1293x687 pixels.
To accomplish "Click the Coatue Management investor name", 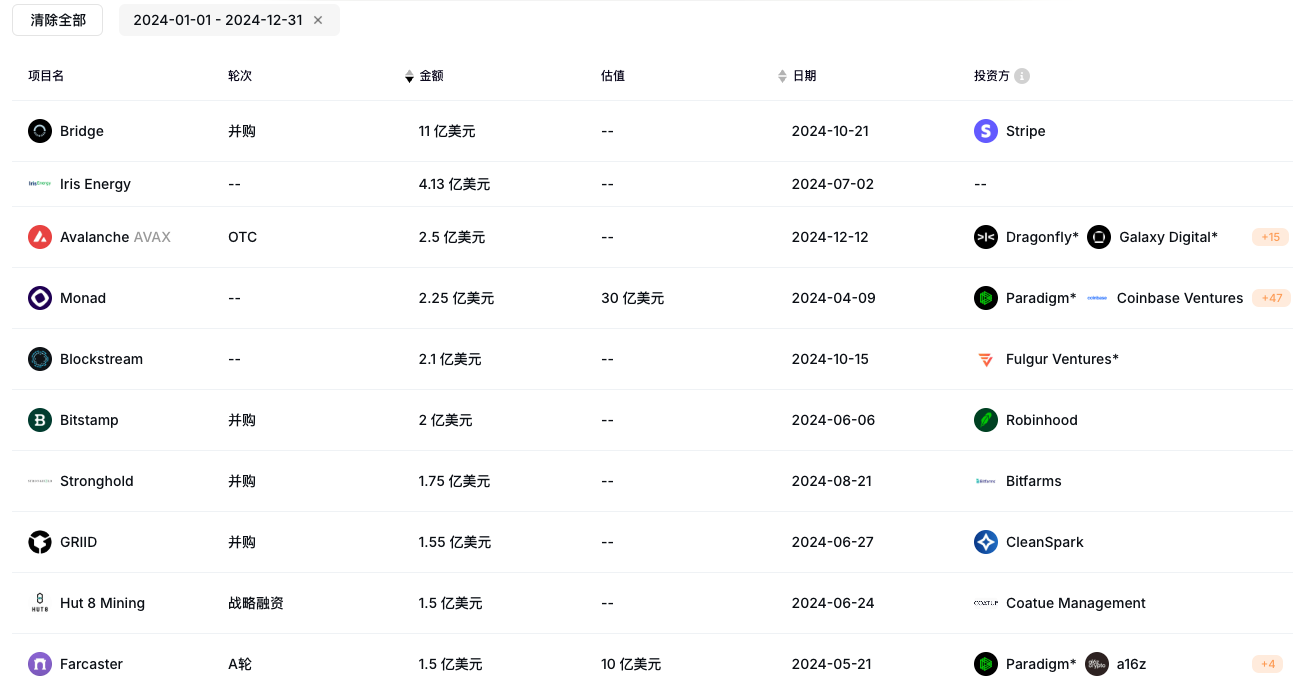I will tap(1076, 603).
